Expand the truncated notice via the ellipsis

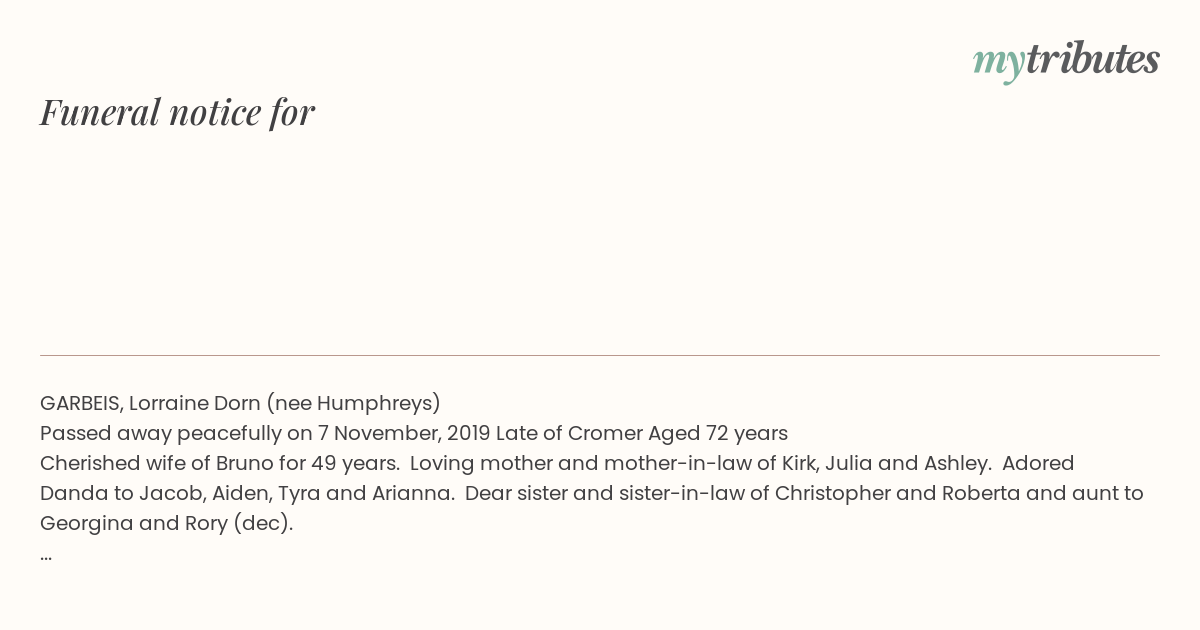tap(46, 556)
